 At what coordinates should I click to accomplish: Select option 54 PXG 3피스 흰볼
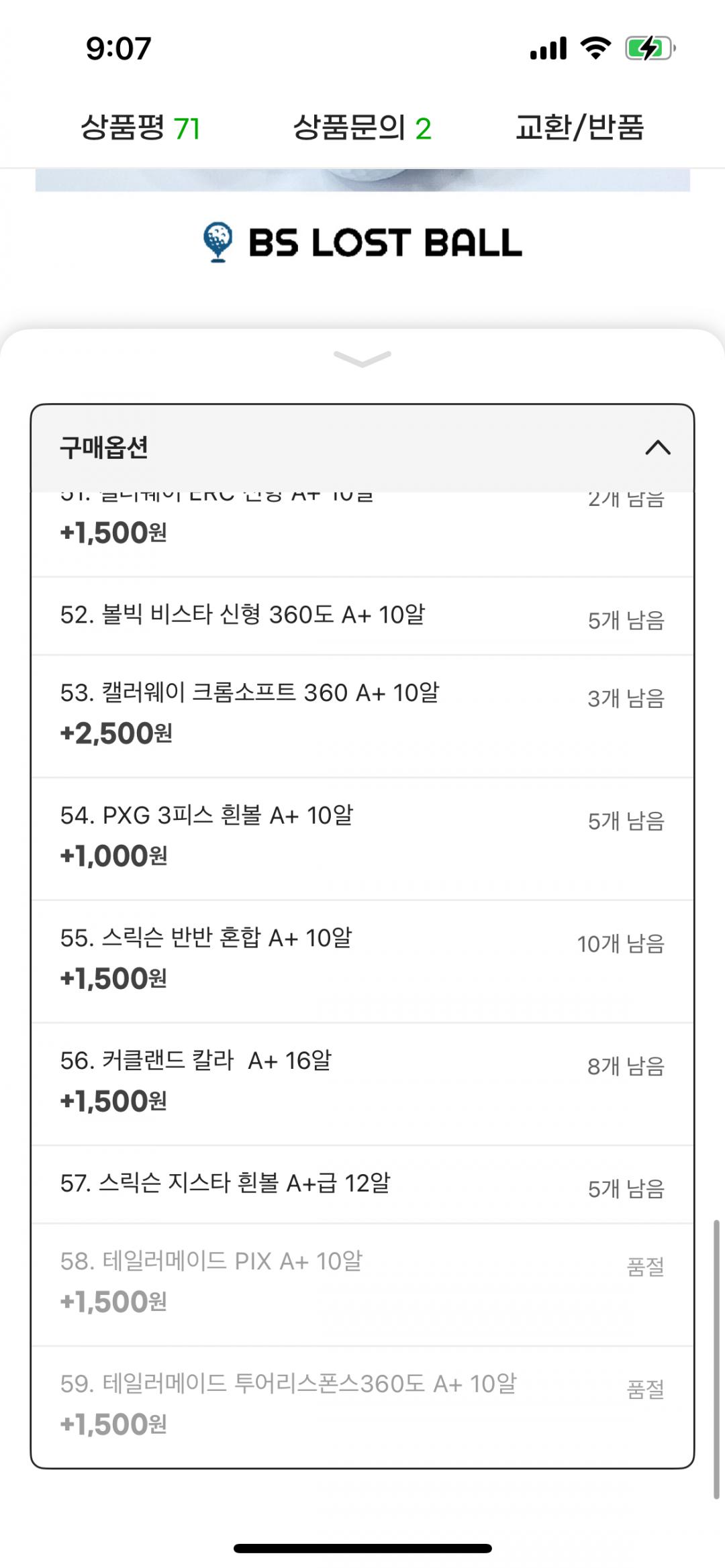coord(362,838)
